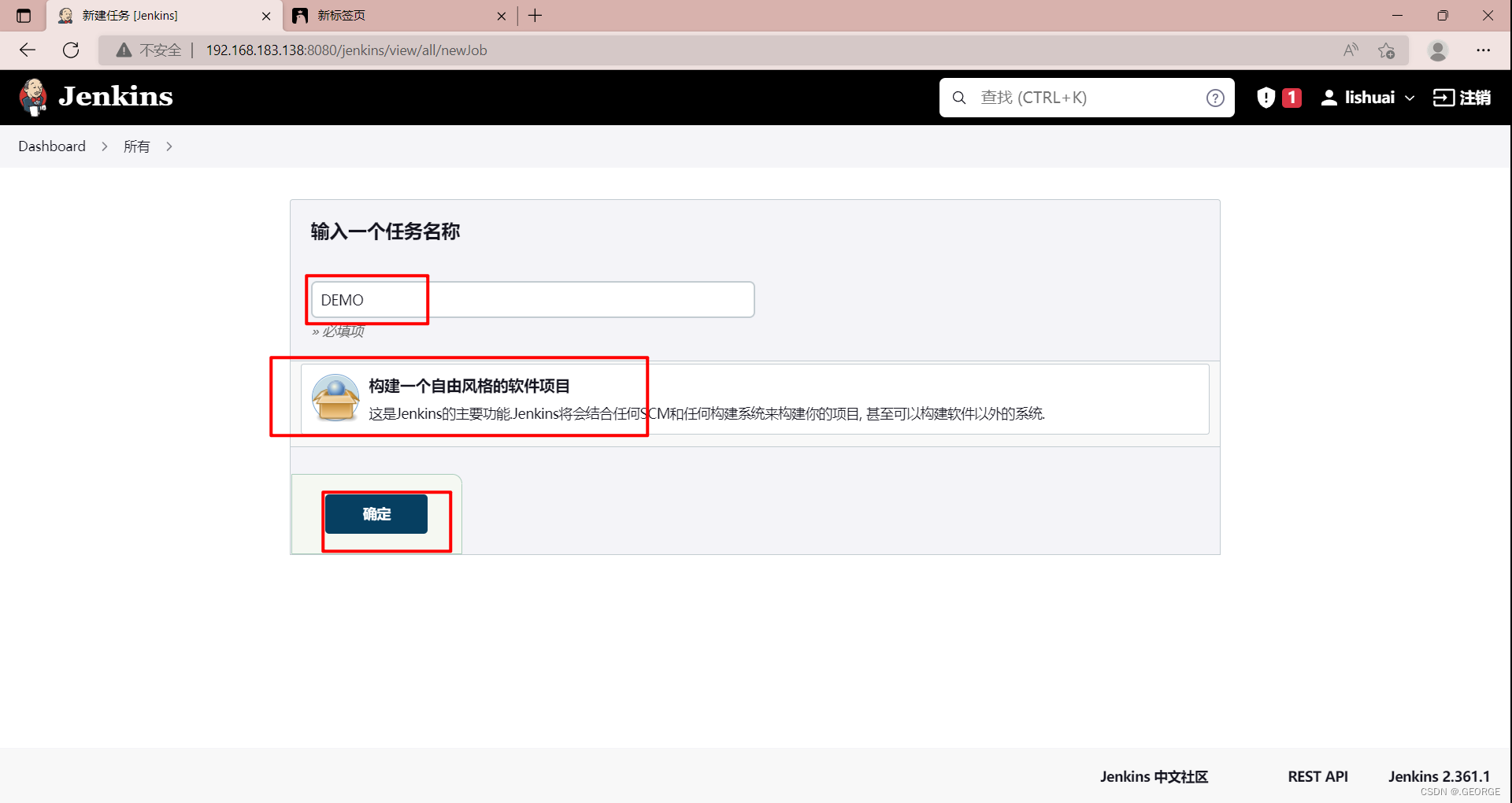1512x803 pixels.
Task: Expand chevron after Dashboard breadcrumb
Action: coord(104,146)
